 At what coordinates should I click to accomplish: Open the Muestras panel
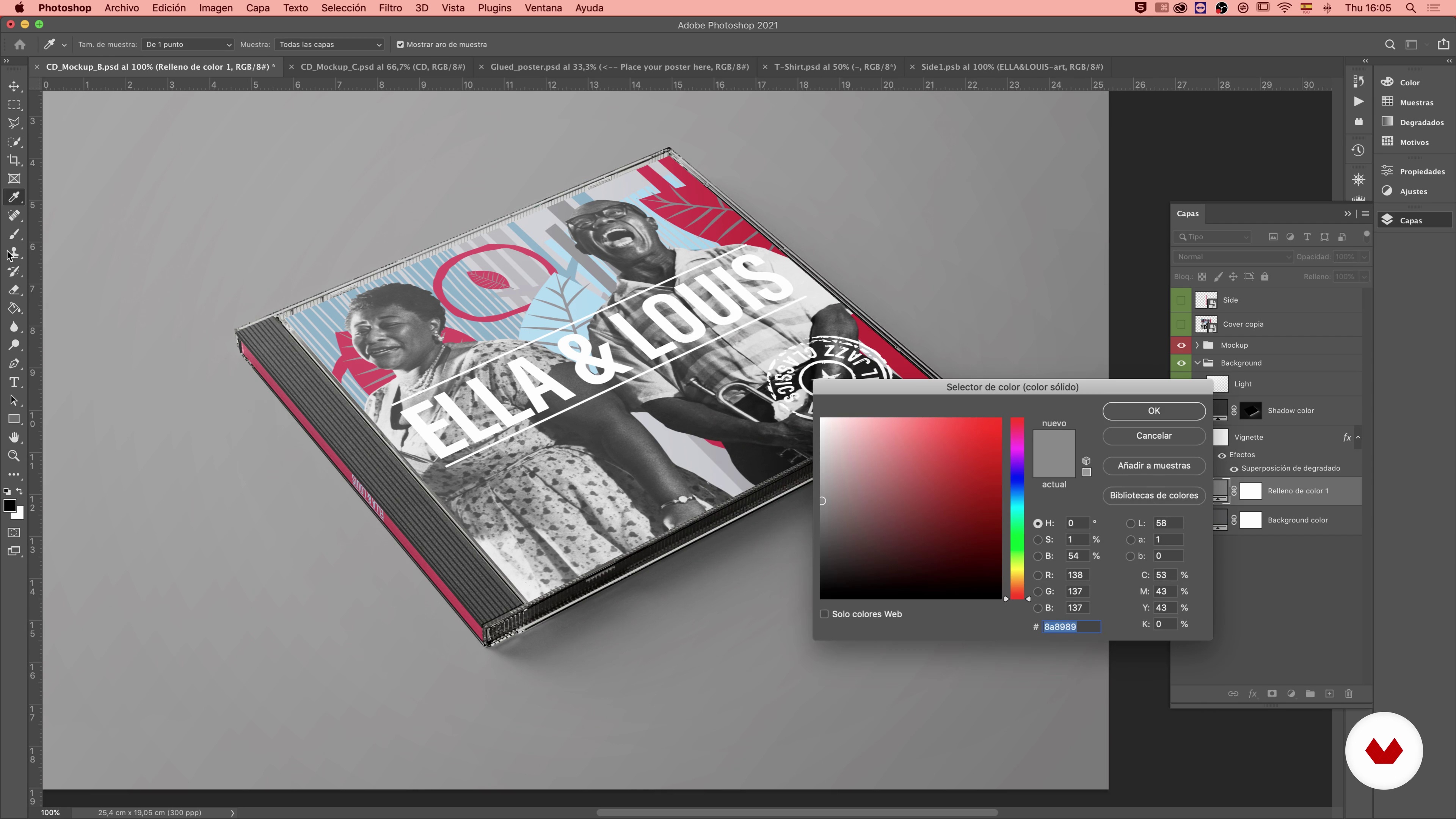(x=1416, y=102)
